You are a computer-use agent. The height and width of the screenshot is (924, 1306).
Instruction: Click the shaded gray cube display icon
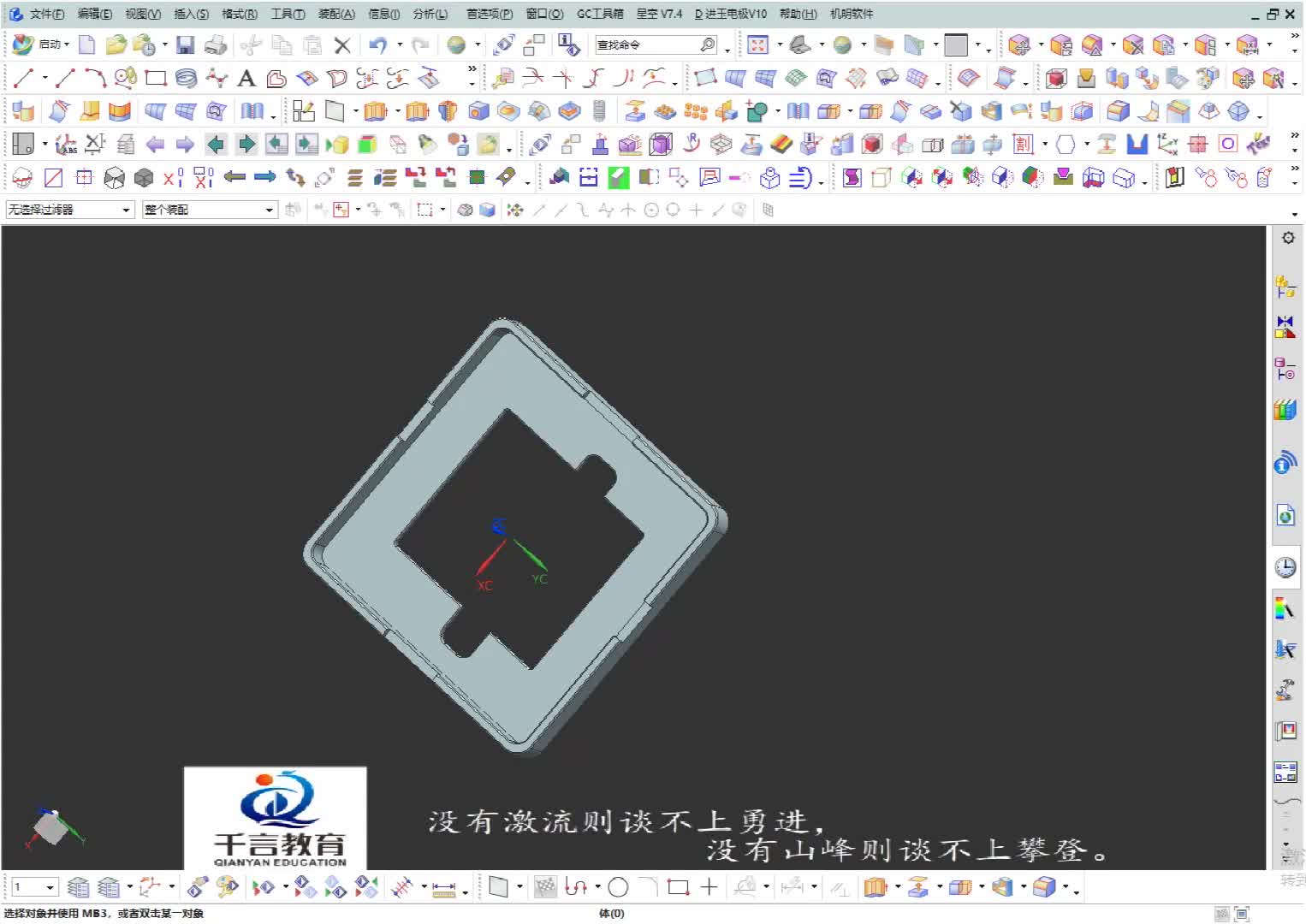pos(144,177)
